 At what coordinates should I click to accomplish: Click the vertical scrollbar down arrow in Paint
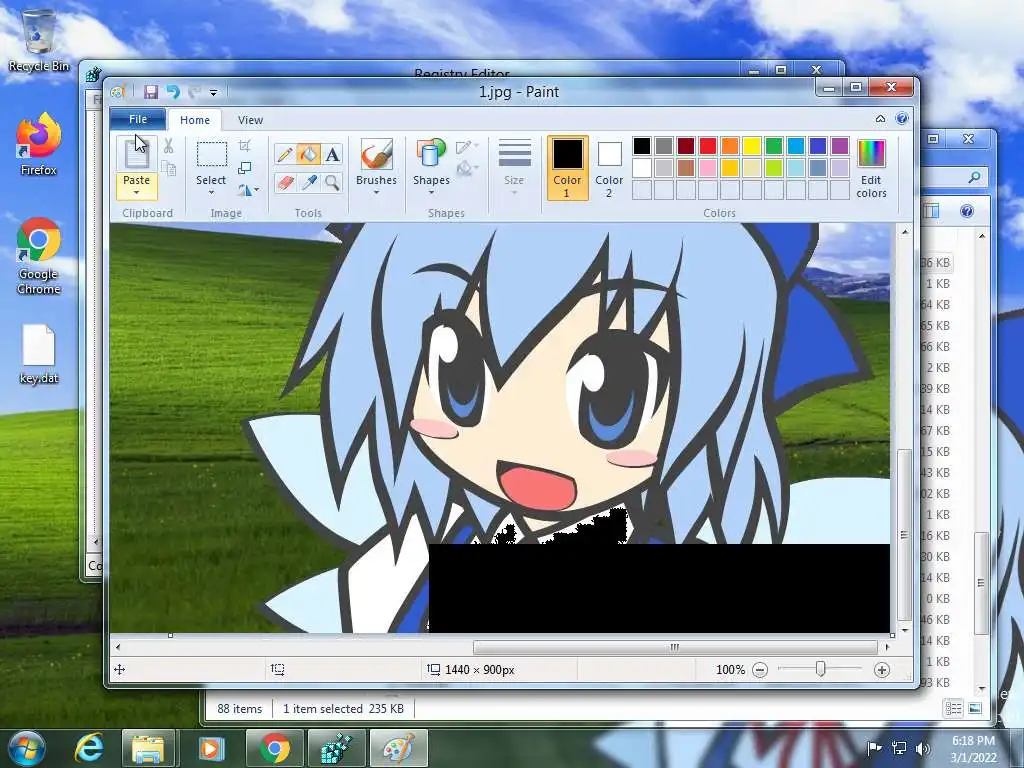point(904,630)
